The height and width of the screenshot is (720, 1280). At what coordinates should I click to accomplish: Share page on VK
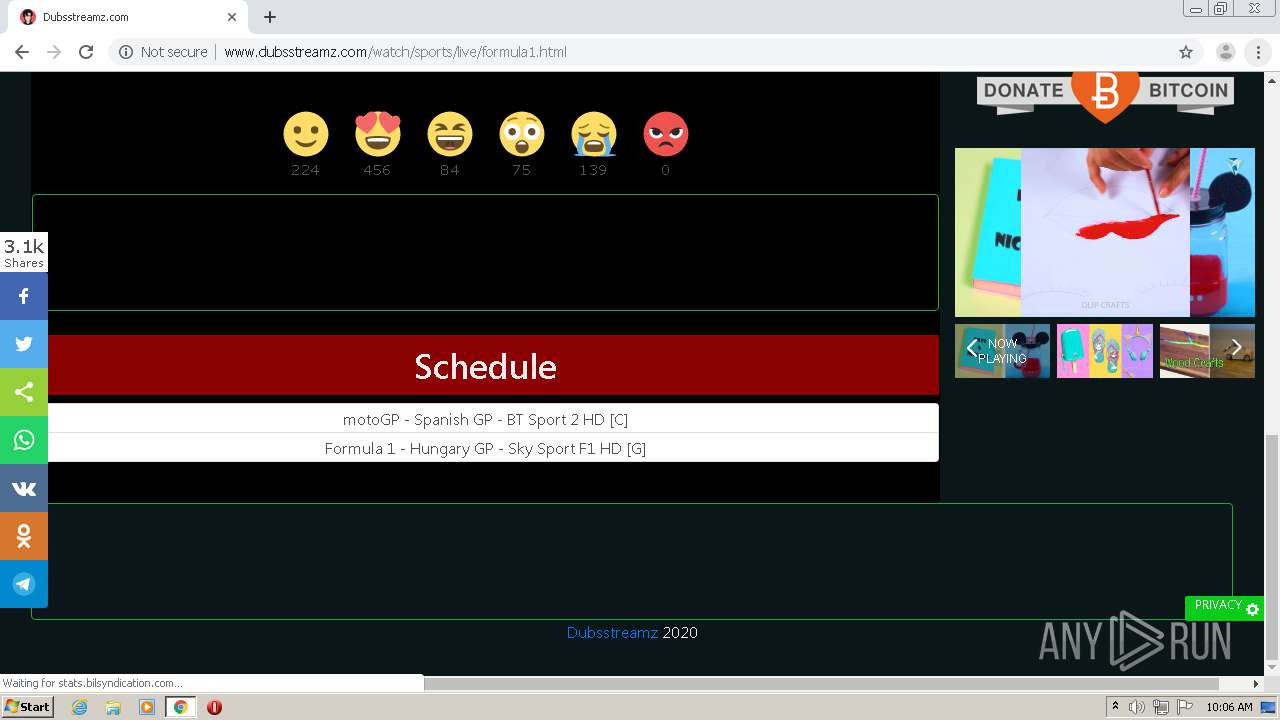point(24,488)
